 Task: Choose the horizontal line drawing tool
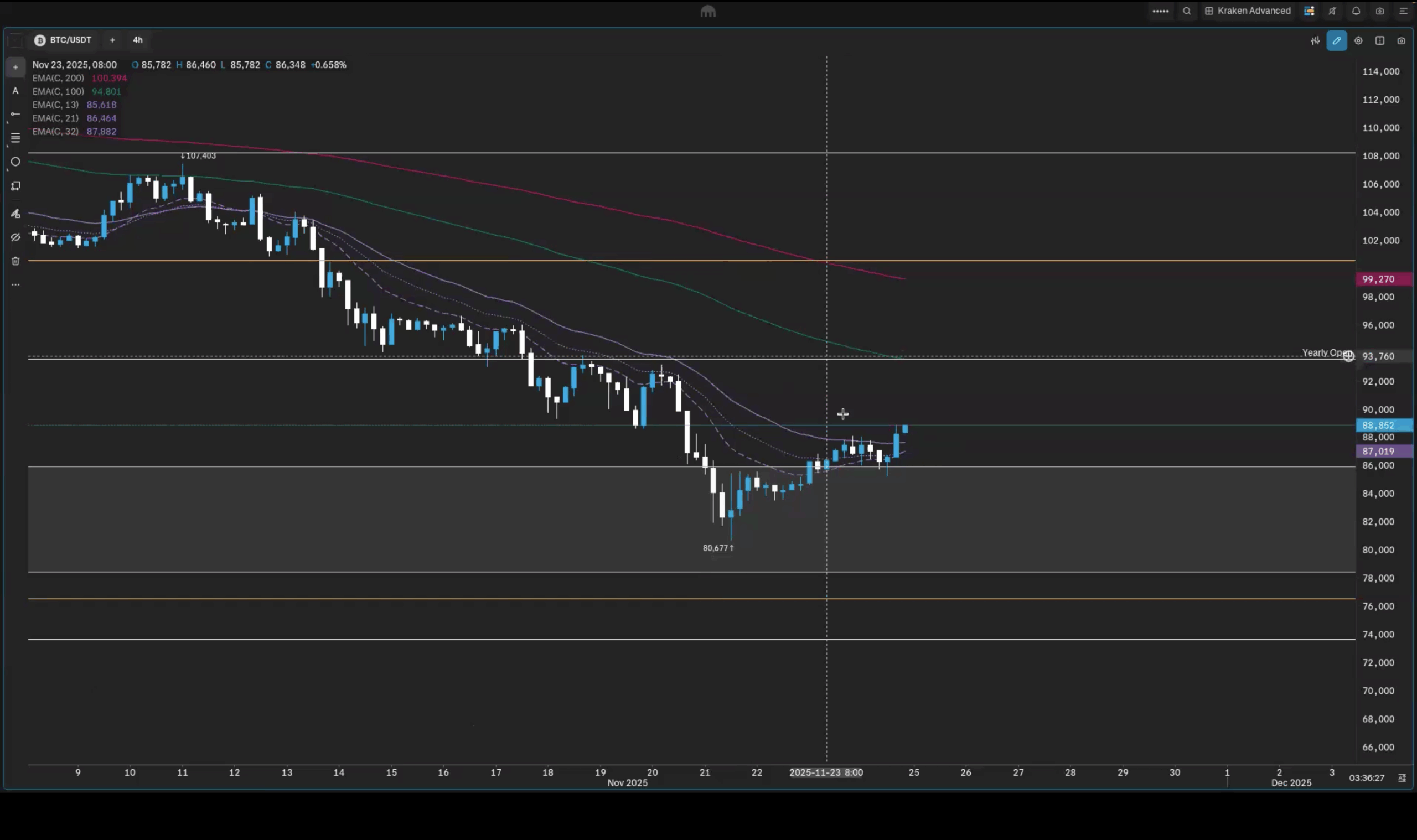tap(15, 115)
